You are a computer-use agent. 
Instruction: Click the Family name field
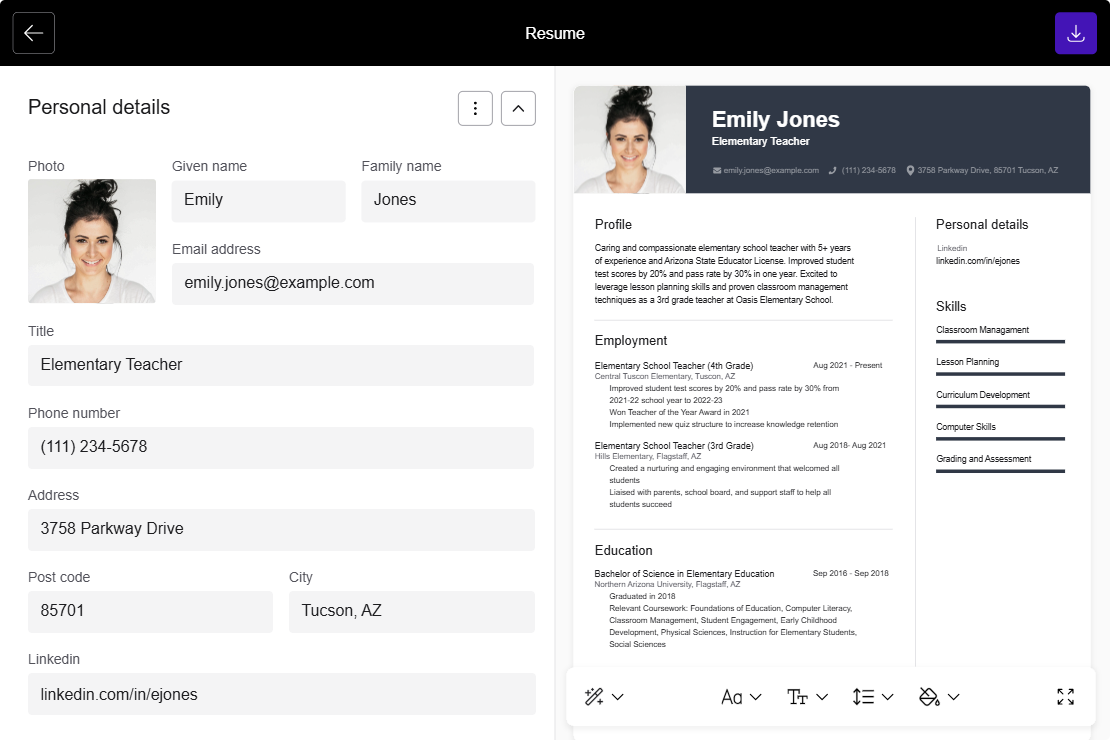coord(447,200)
